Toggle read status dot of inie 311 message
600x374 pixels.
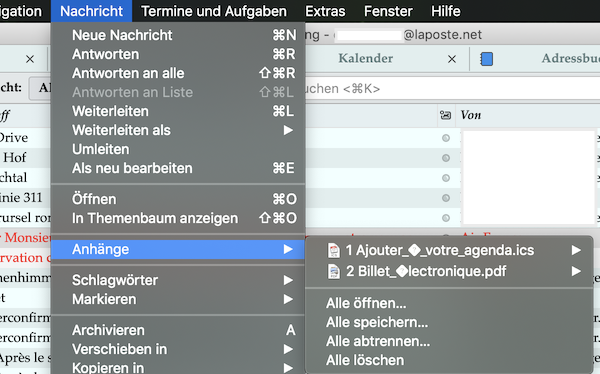446,198
